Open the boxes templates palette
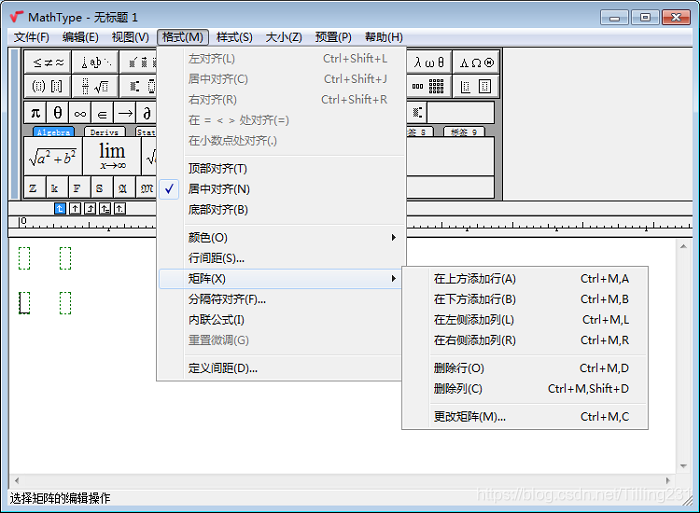The height and width of the screenshot is (513, 700). [476, 86]
